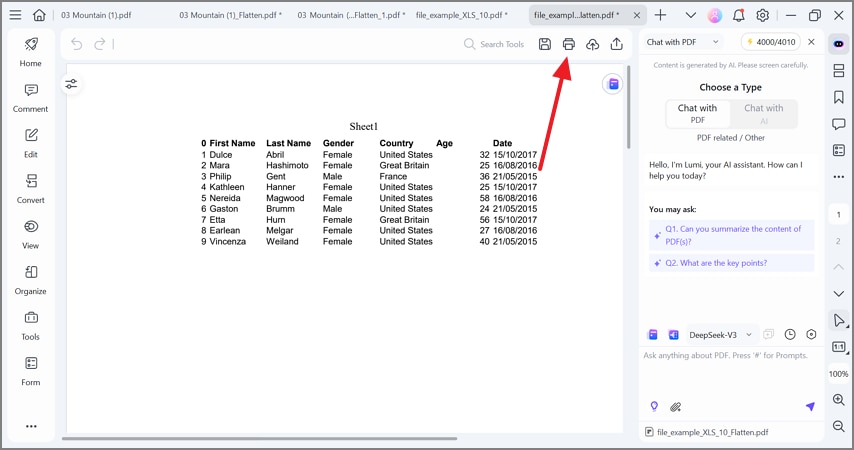Share or export the document
This screenshot has height=450, width=854.
pos(617,44)
